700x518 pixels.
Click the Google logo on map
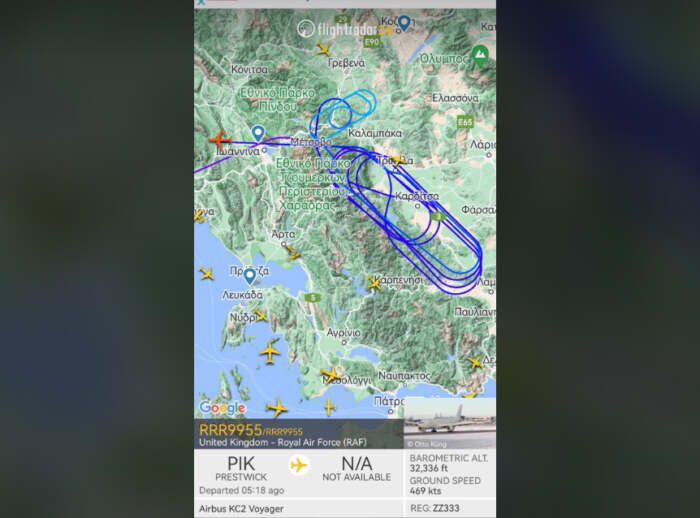222,408
